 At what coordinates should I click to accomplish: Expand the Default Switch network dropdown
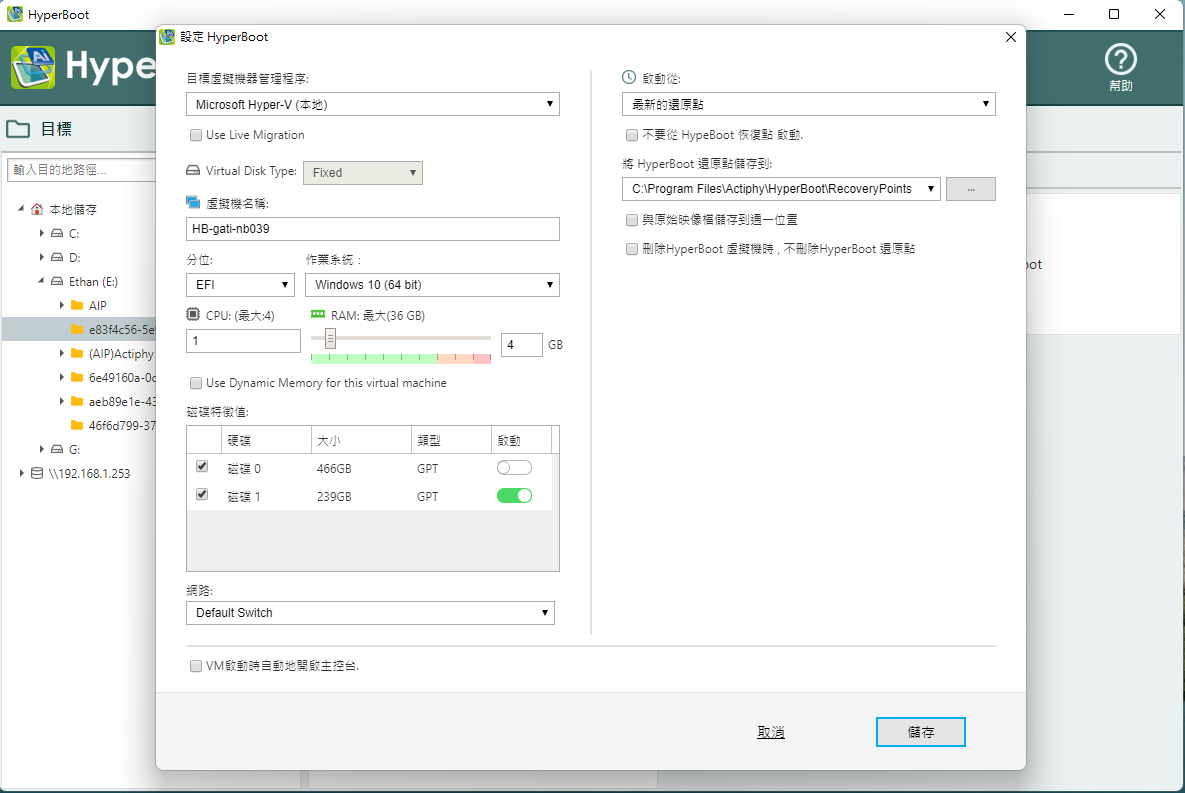point(370,612)
